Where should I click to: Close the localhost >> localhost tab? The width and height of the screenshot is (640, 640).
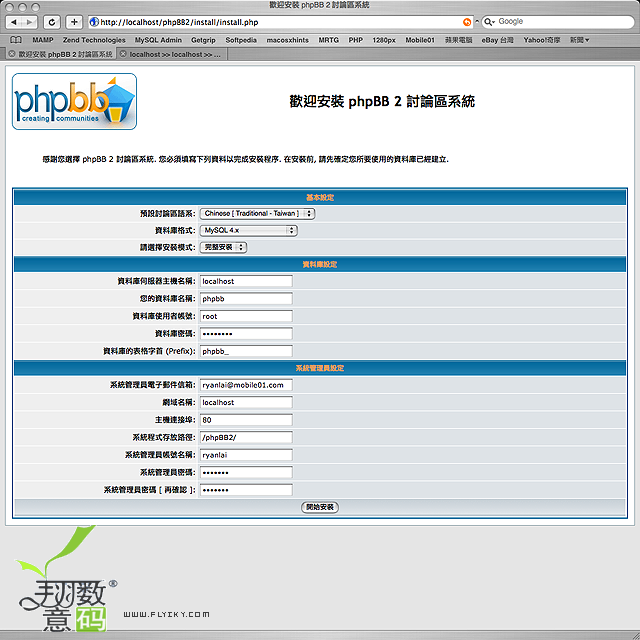(123, 54)
